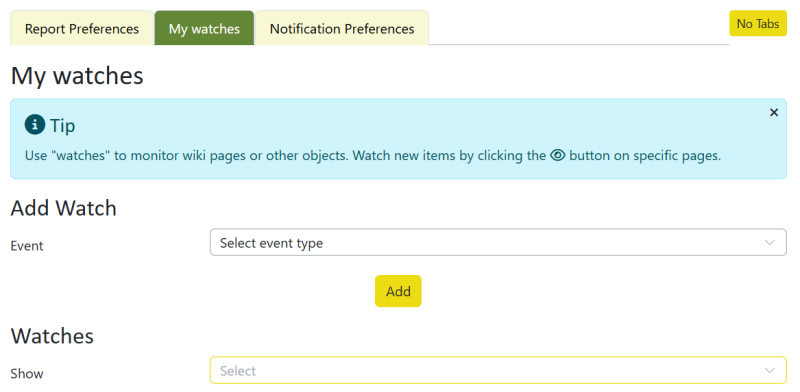
Task: Click the info icon beside Tip
Action: [35, 125]
